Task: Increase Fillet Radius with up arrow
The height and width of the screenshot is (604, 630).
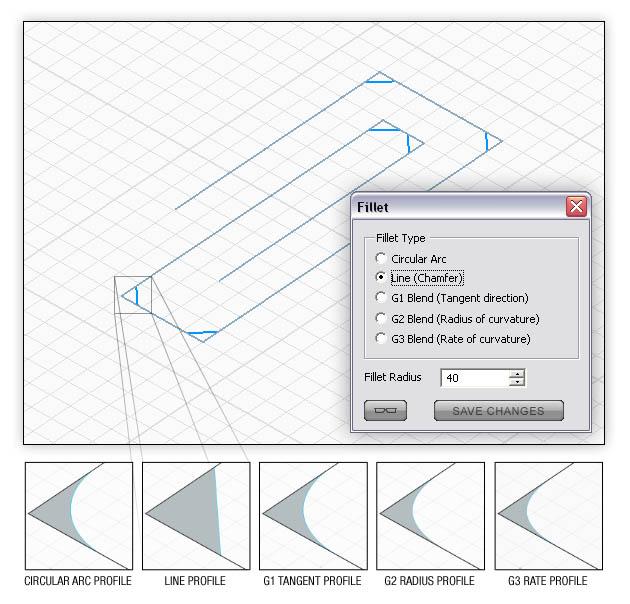Action: pyautogui.click(x=517, y=373)
